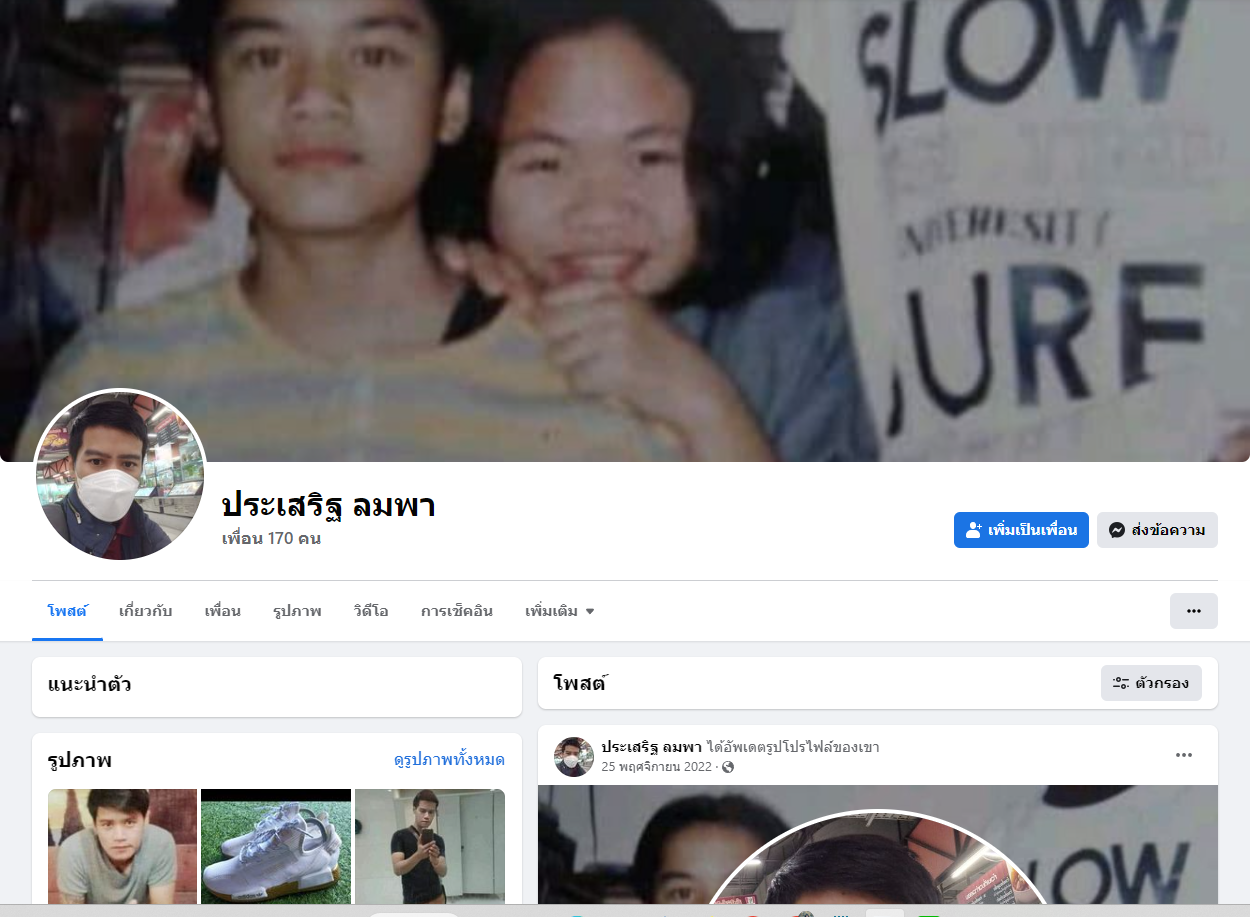Open the white sneakers photo
Viewport: 1250px width, 917px height.
pos(276,846)
